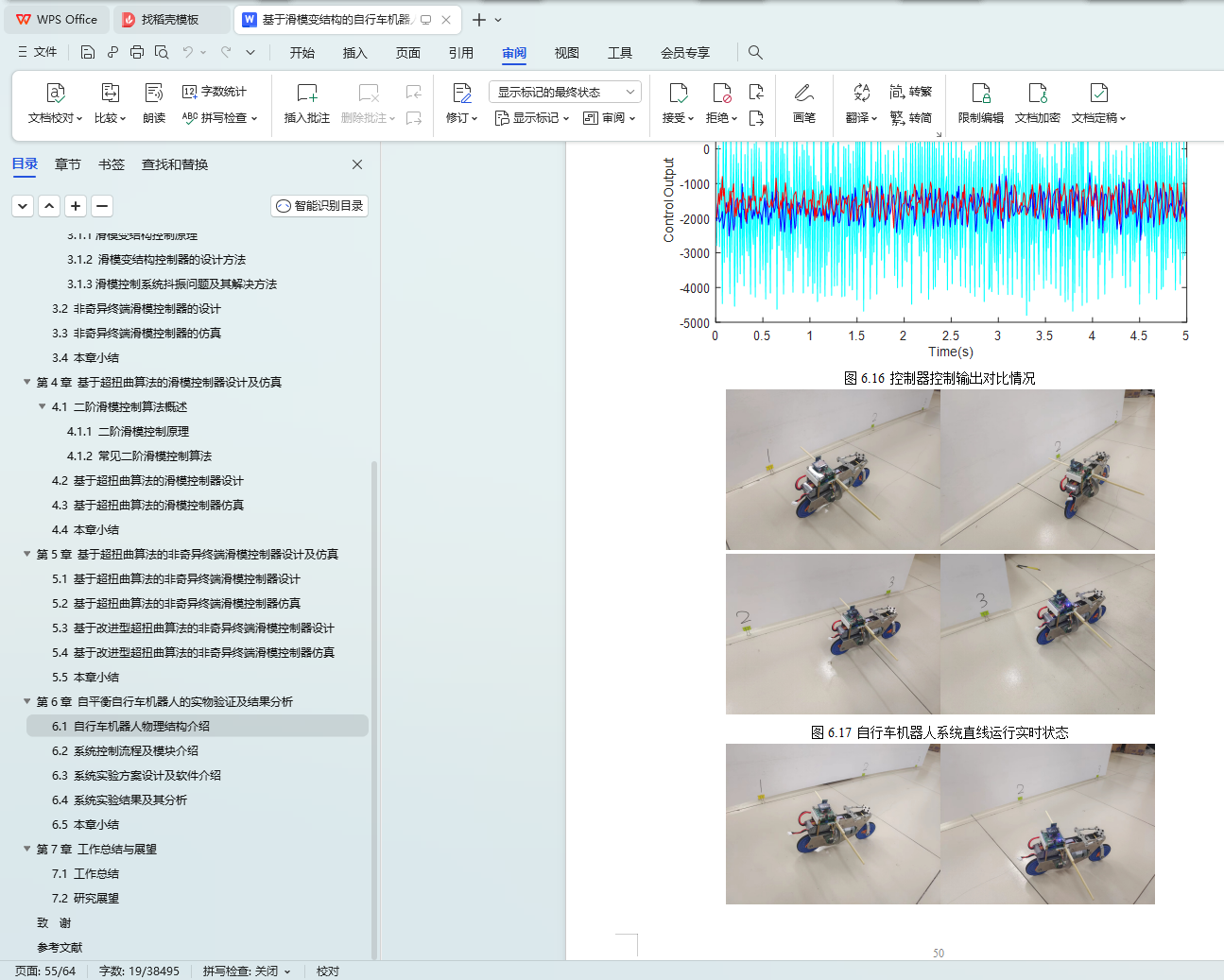The height and width of the screenshot is (980, 1224).
Task: Switch to the 书签 navigation tab
Action: click(x=112, y=164)
